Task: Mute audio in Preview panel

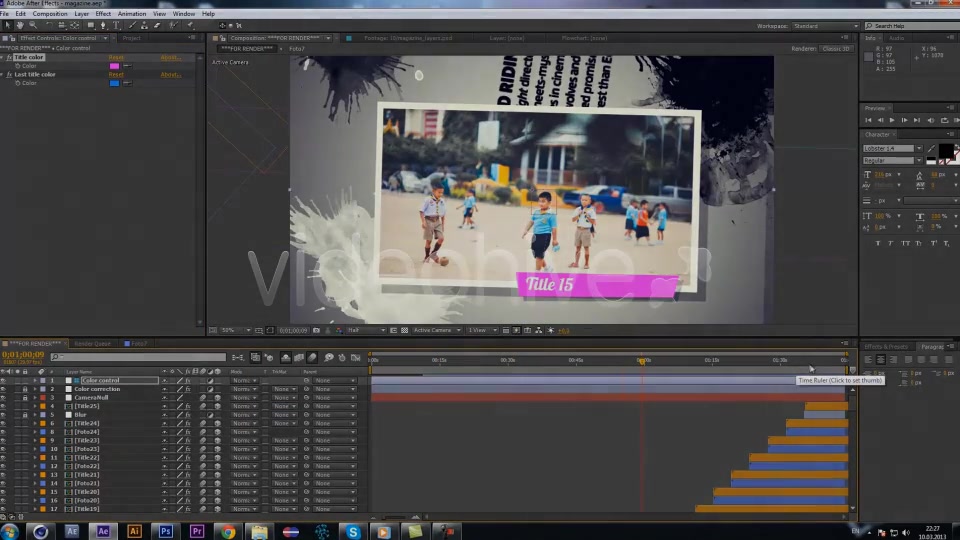Action: pos(931,120)
